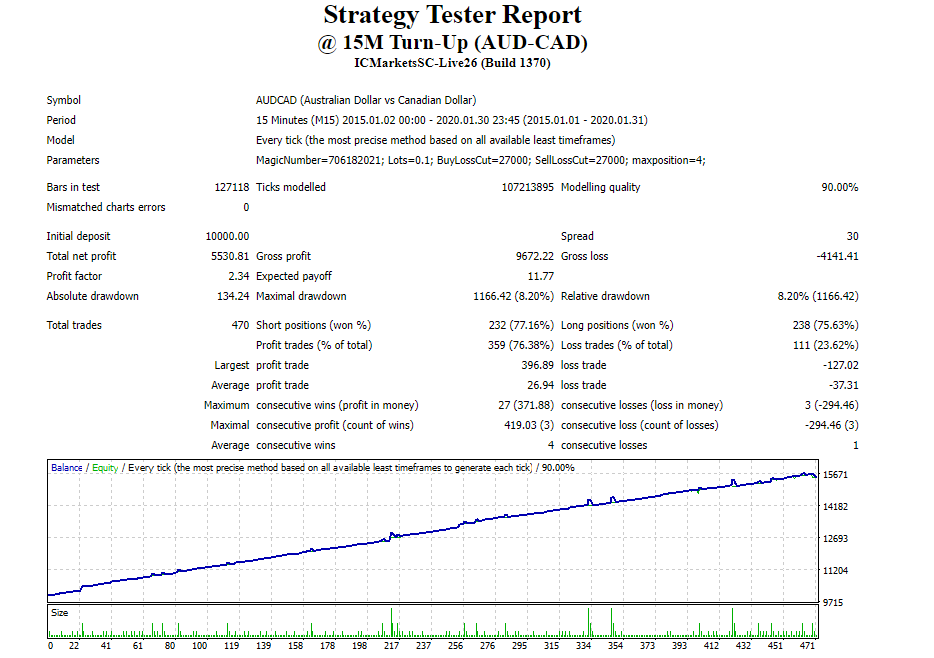The height and width of the screenshot is (658, 934).
Task: Click the x-axis tick label 217
Action: click(x=391, y=645)
